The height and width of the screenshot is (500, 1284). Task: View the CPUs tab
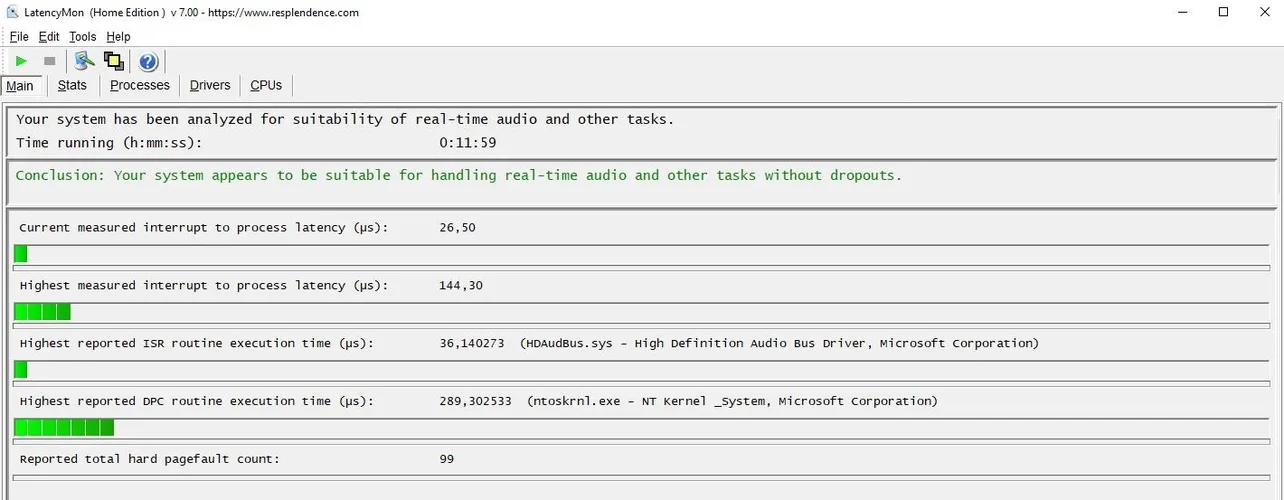click(x=266, y=86)
